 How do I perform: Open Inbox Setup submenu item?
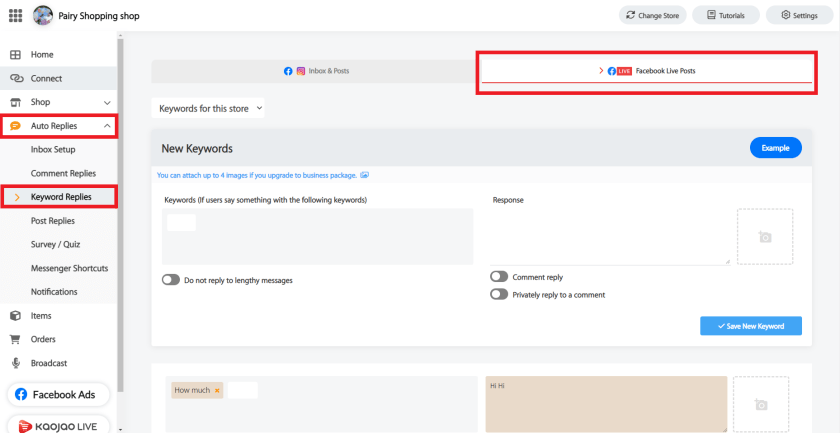point(53,150)
